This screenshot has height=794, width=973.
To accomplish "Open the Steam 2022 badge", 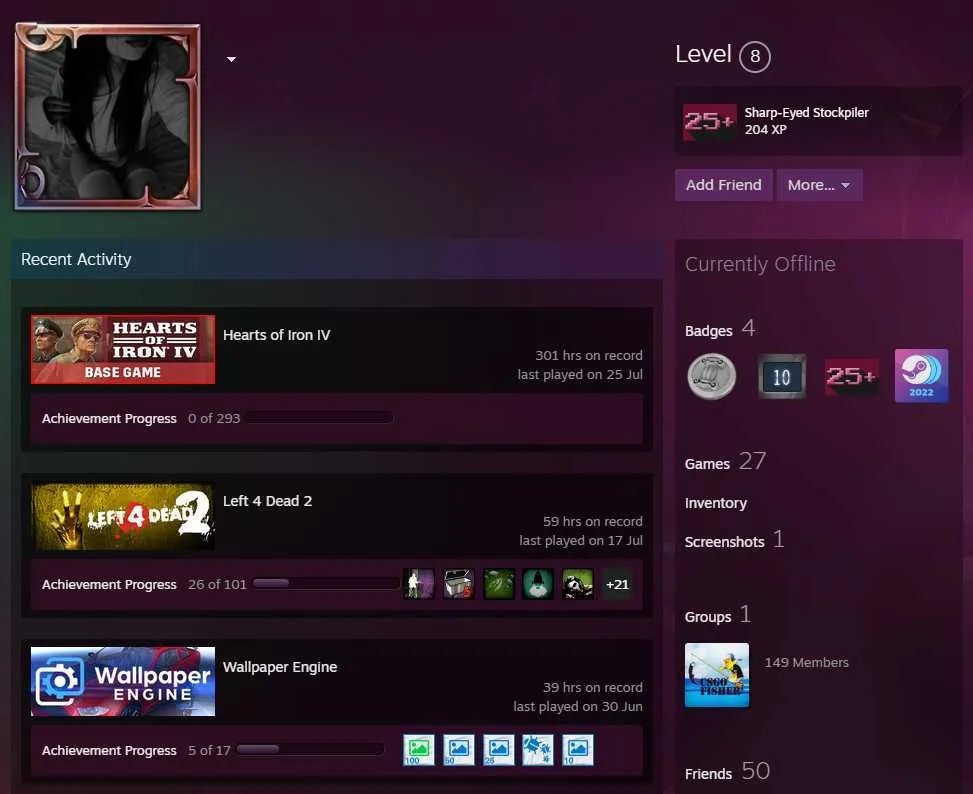I will [x=921, y=376].
